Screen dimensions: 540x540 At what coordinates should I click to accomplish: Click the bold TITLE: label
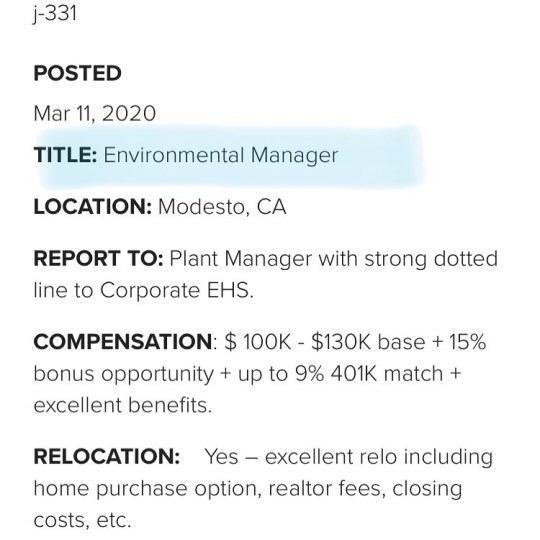coord(65,155)
